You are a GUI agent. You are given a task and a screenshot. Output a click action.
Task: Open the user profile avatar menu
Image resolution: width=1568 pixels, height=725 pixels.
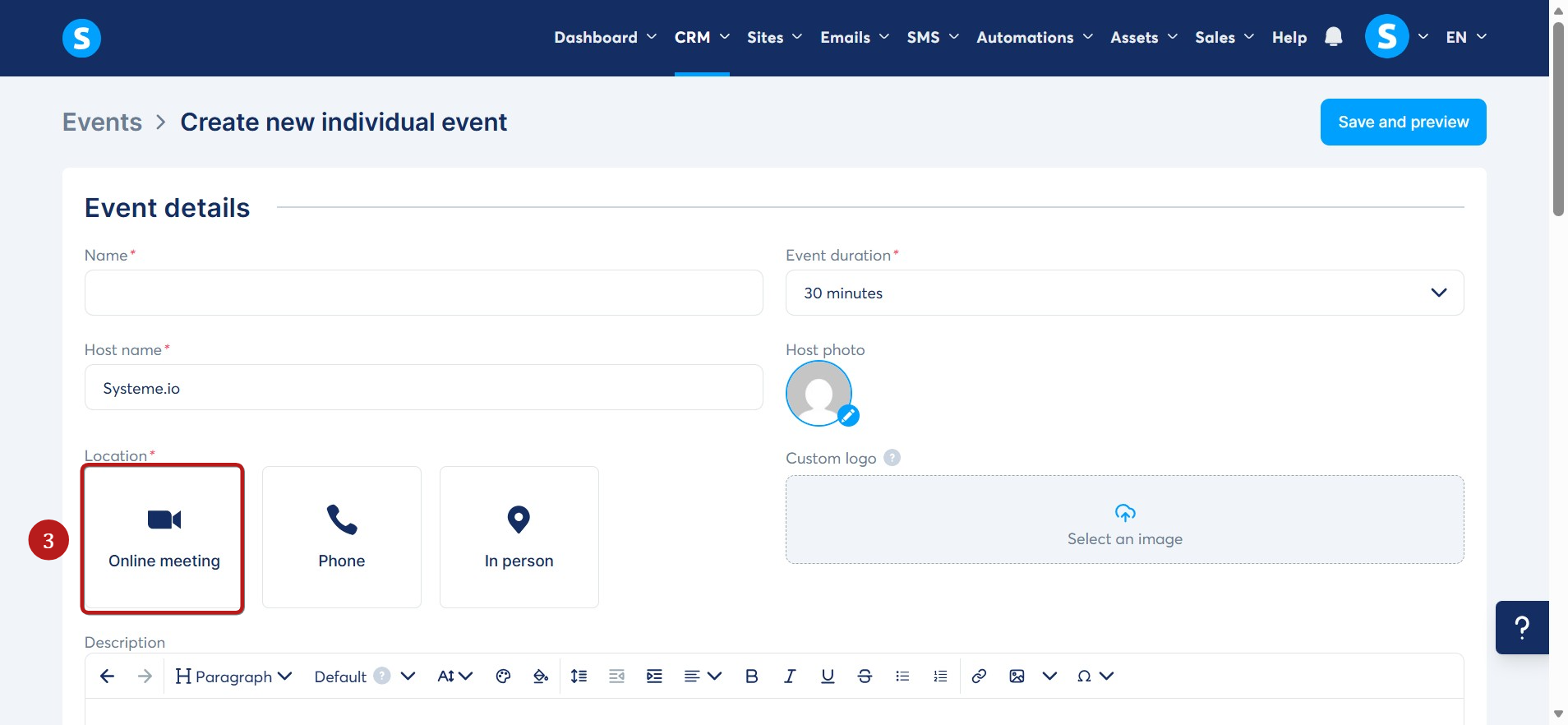tap(1386, 37)
